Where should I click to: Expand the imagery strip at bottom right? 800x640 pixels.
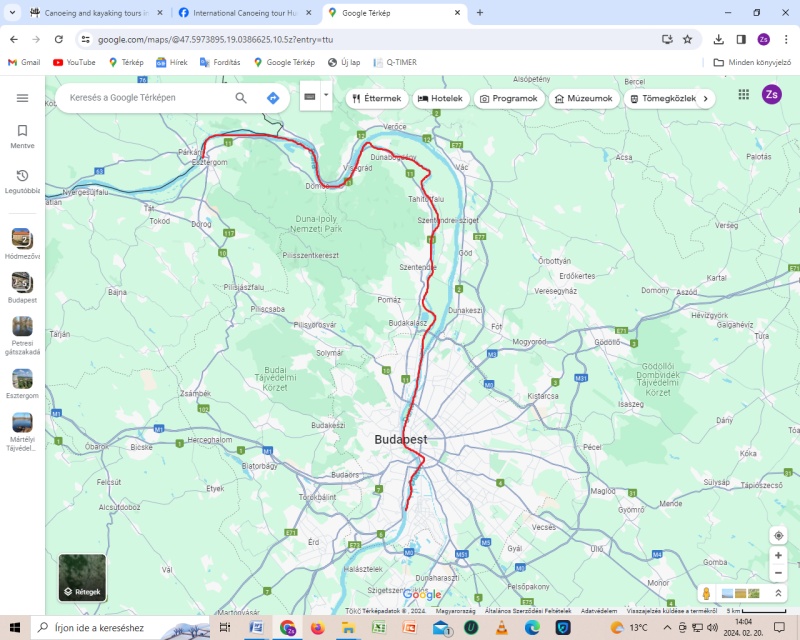click(779, 593)
